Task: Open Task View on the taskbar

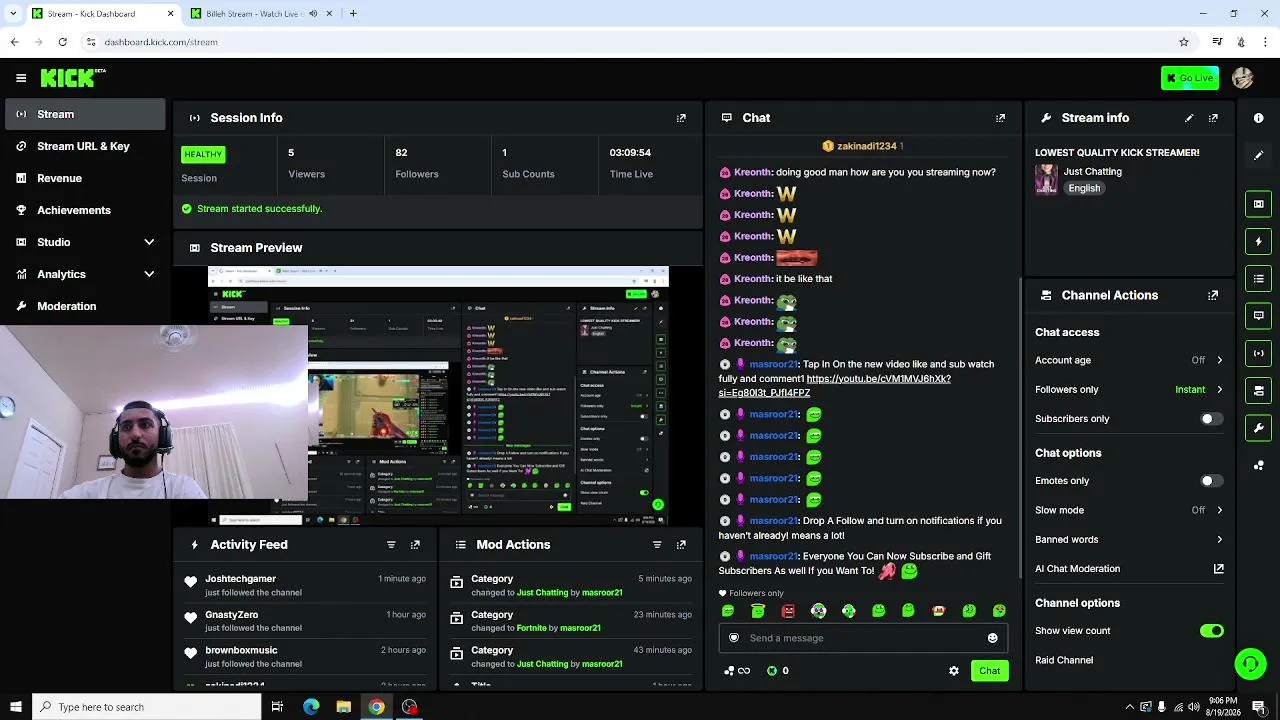Action: pyautogui.click(x=278, y=707)
